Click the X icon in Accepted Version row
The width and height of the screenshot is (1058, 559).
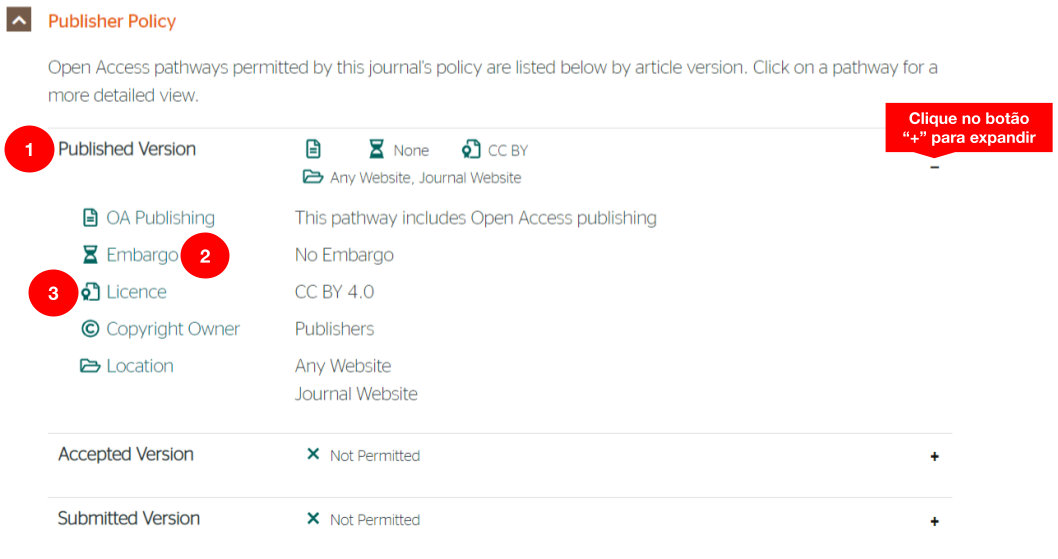[313, 455]
